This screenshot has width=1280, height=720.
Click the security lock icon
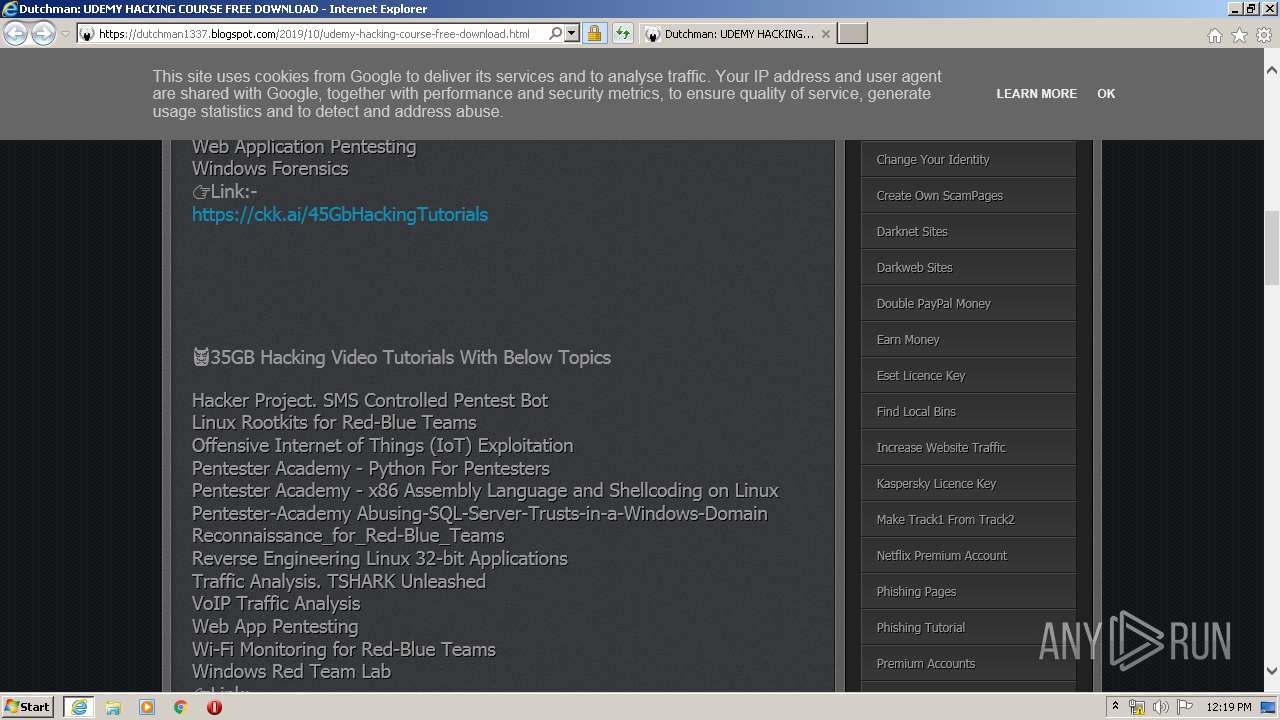click(x=594, y=34)
